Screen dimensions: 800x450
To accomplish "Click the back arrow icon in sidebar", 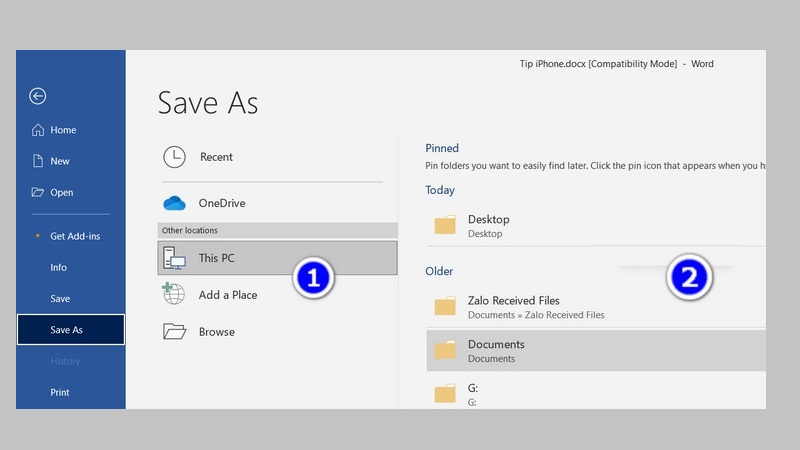I will click(x=38, y=96).
